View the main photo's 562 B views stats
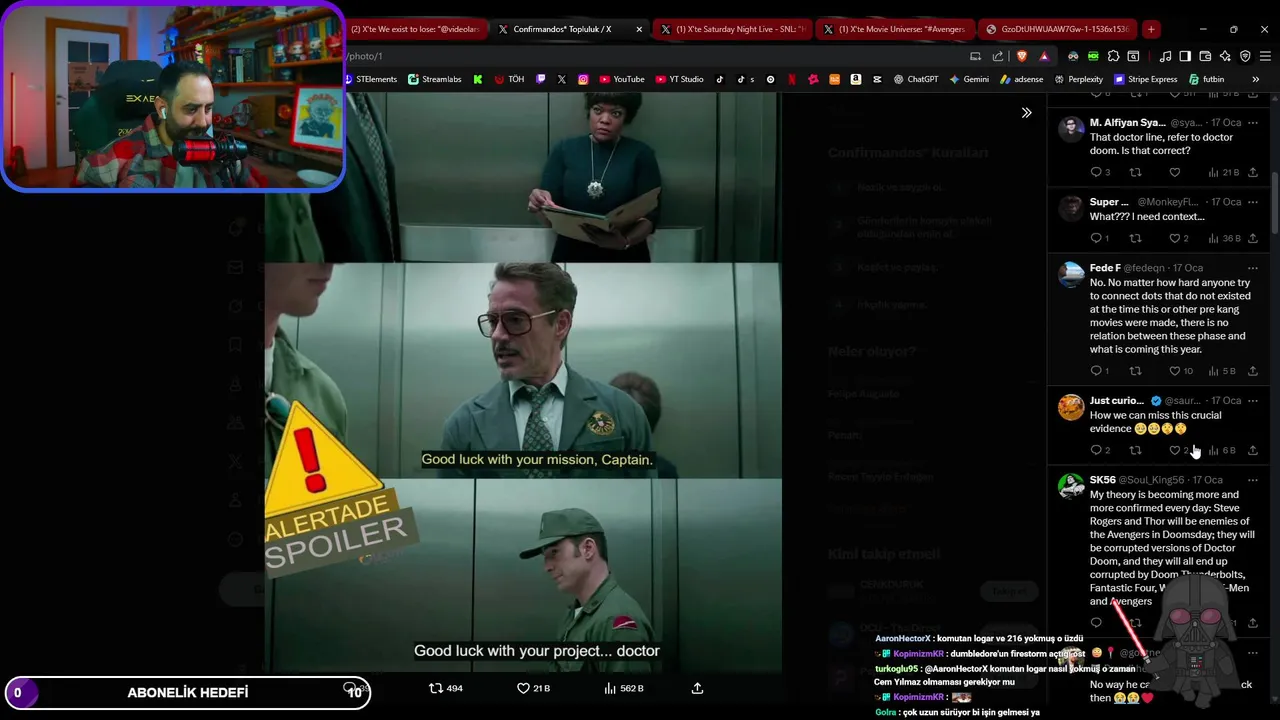This screenshot has height=720, width=1280. pos(624,688)
